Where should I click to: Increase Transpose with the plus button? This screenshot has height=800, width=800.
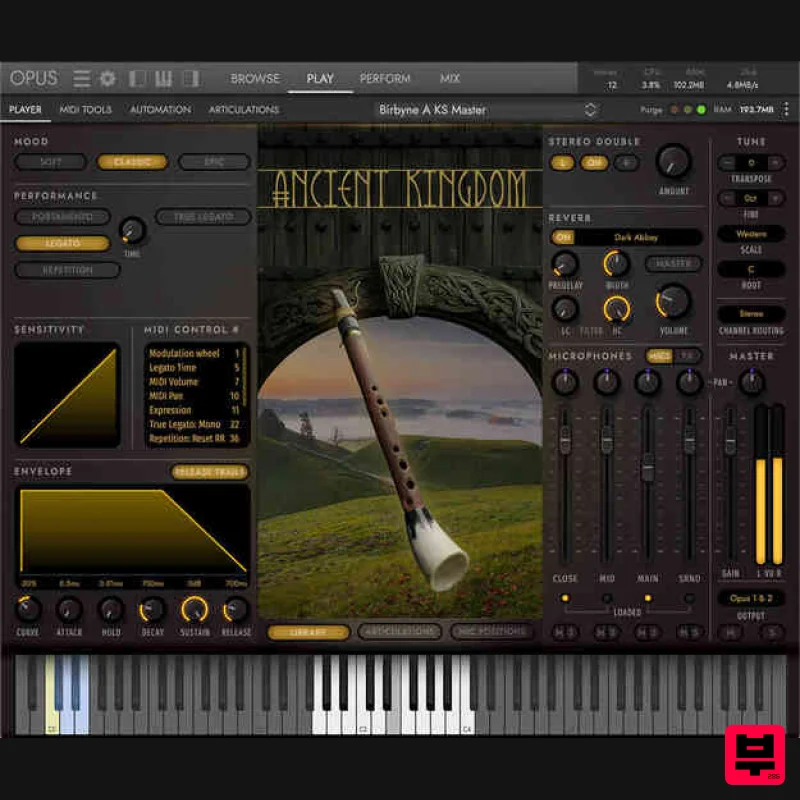point(776,163)
